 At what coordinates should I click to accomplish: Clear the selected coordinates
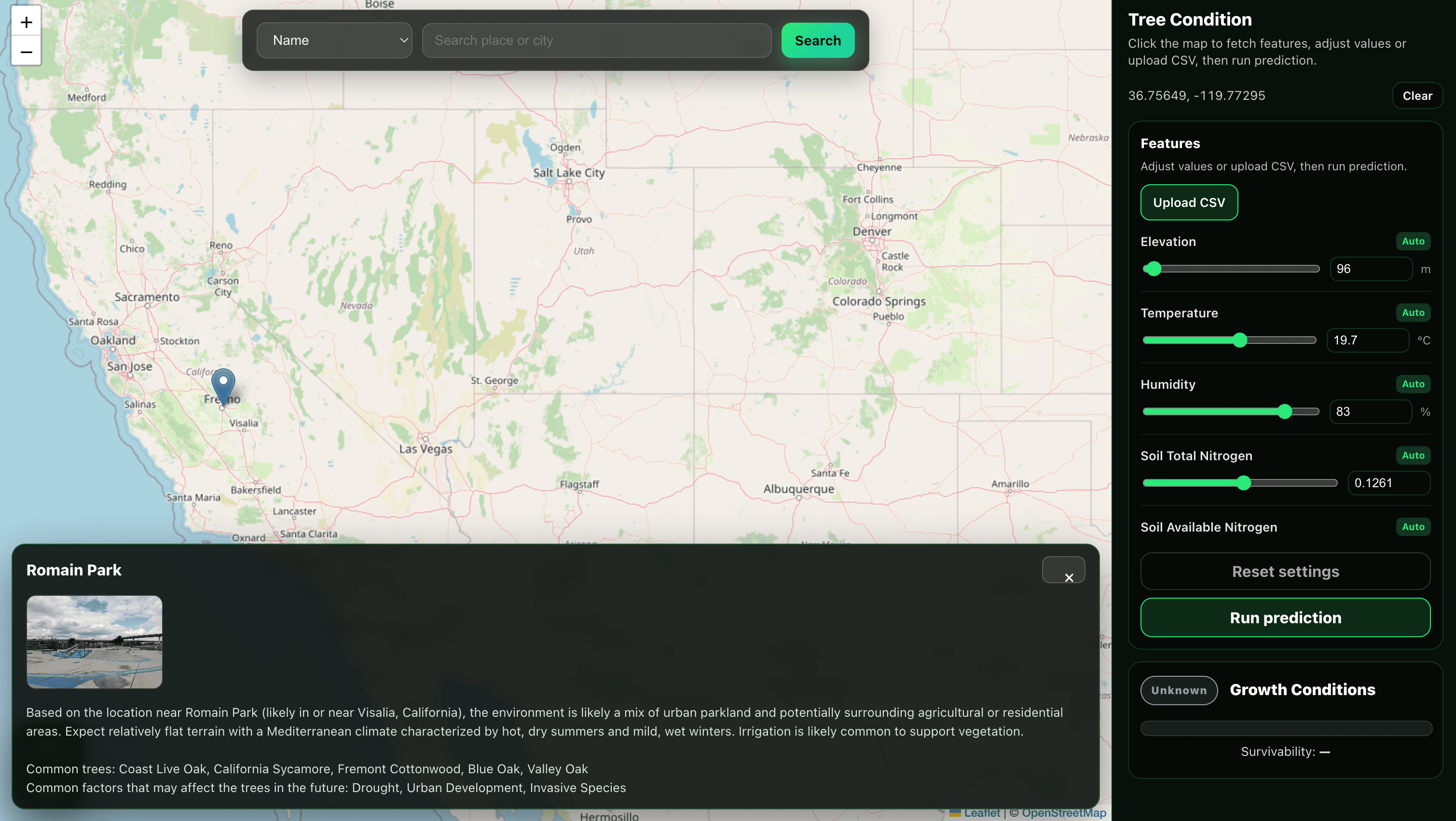pos(1416,96)
